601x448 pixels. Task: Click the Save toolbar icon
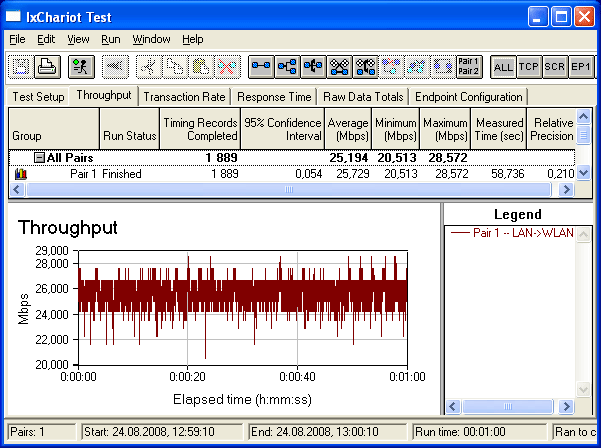21,67
